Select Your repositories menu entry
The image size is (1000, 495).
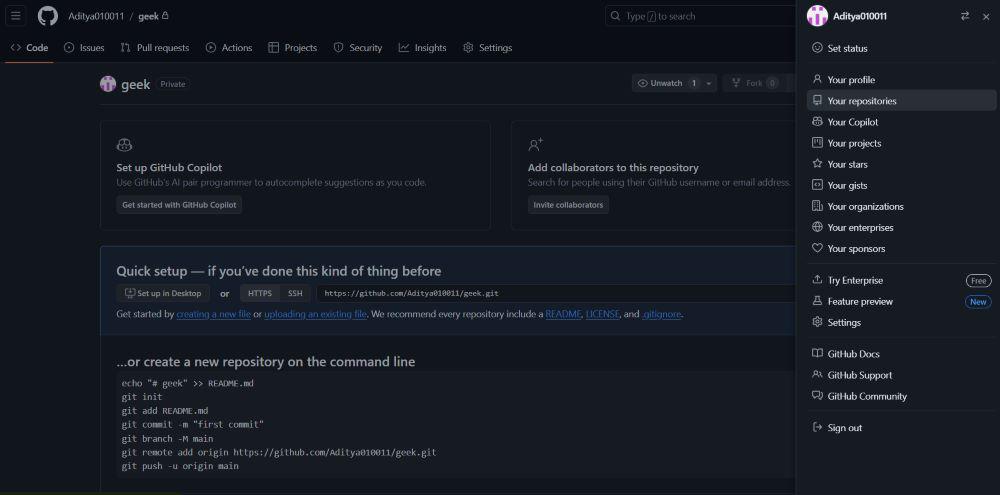coord(902,101)
